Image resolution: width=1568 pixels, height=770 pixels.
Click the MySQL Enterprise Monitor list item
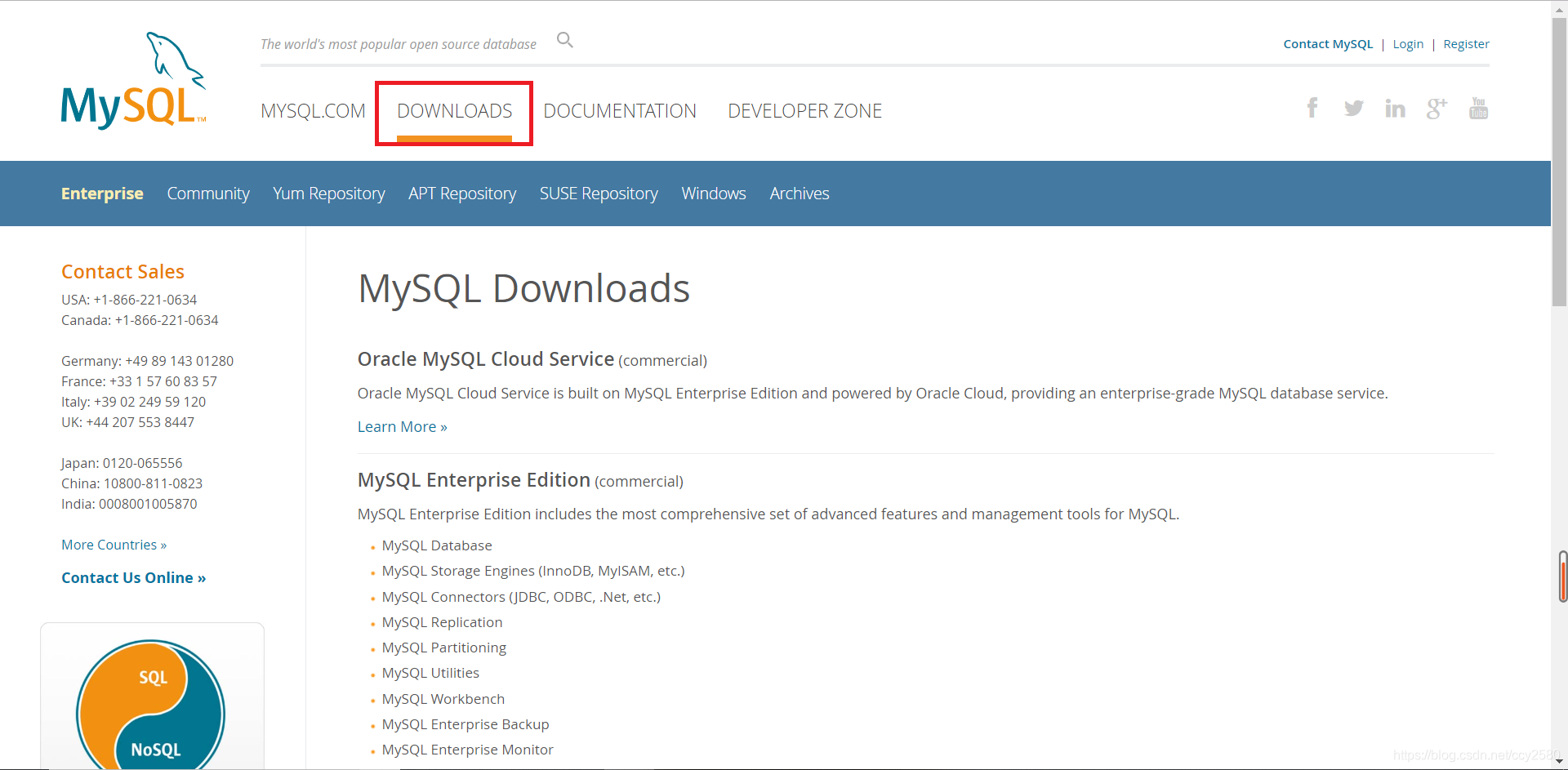click(x=467, y=750)
